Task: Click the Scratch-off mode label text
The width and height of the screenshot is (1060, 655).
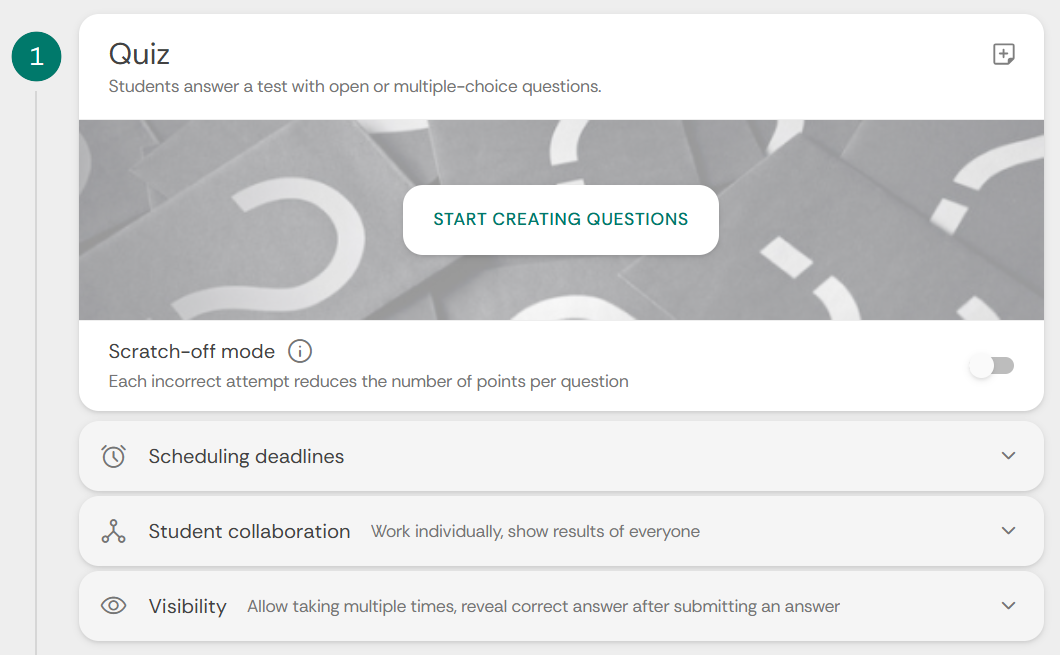Action: pyautogui.click(x=191, y=351)
